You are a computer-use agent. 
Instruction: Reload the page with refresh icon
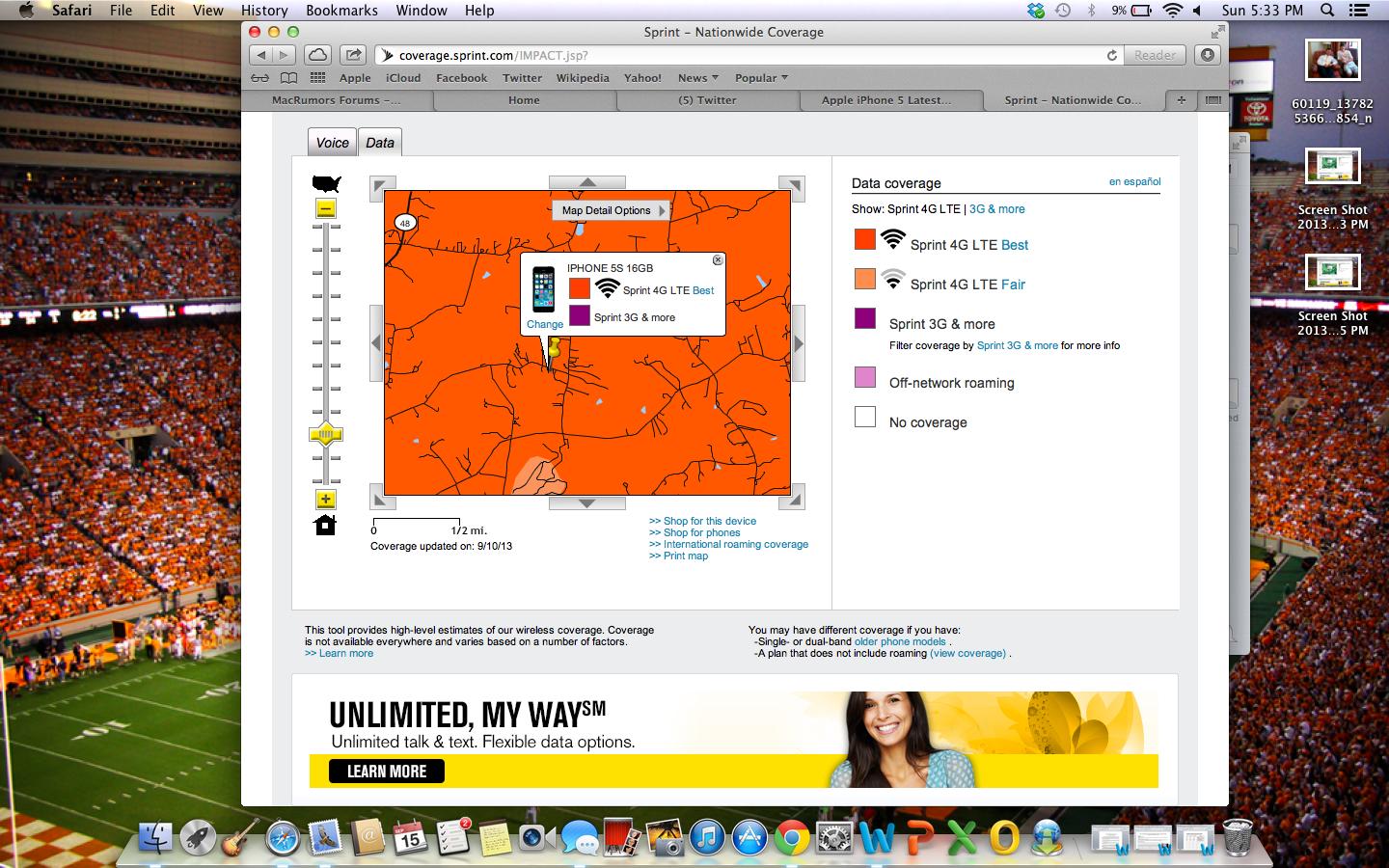[x=1112, y=55]
